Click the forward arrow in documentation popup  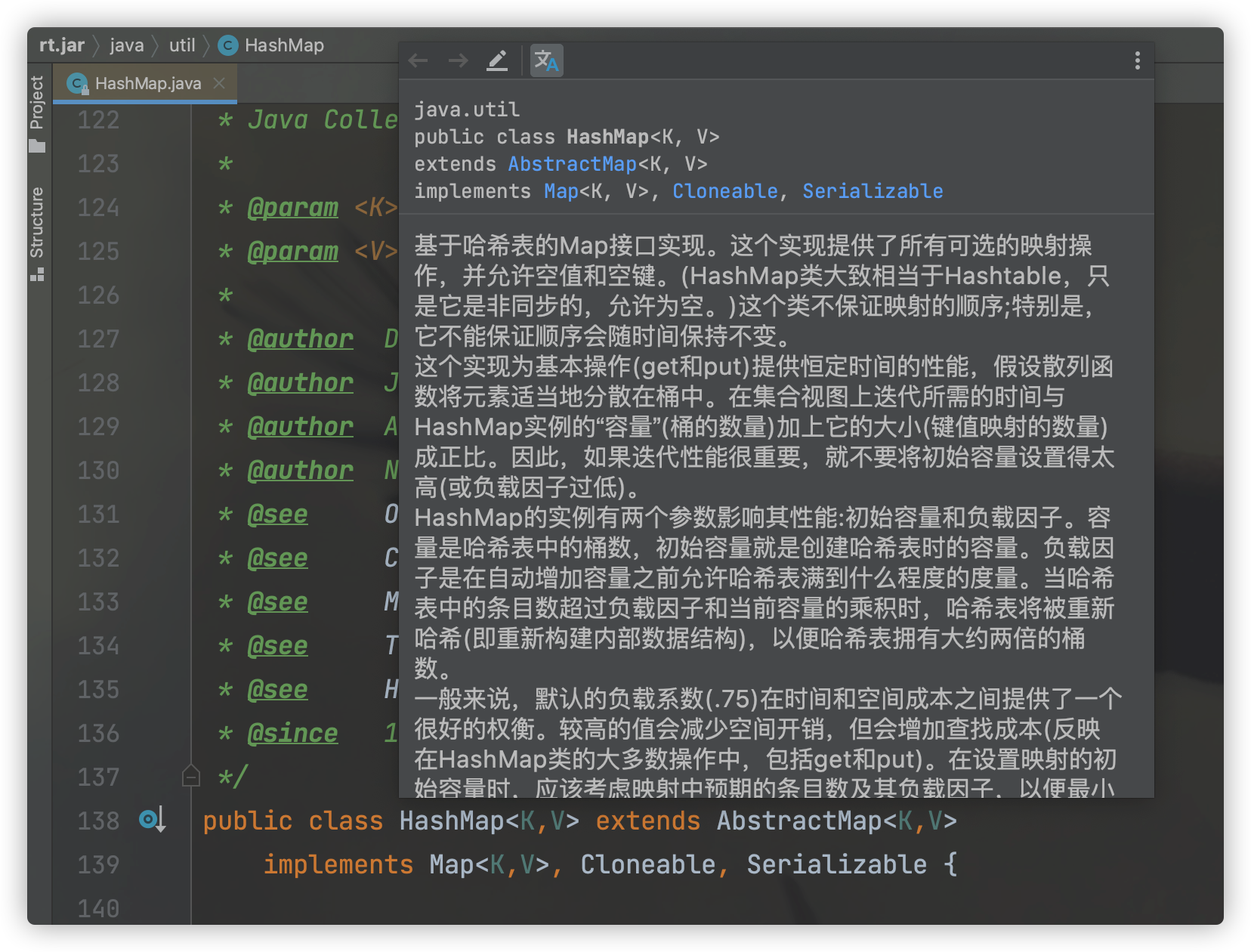[x=458, y=60]
